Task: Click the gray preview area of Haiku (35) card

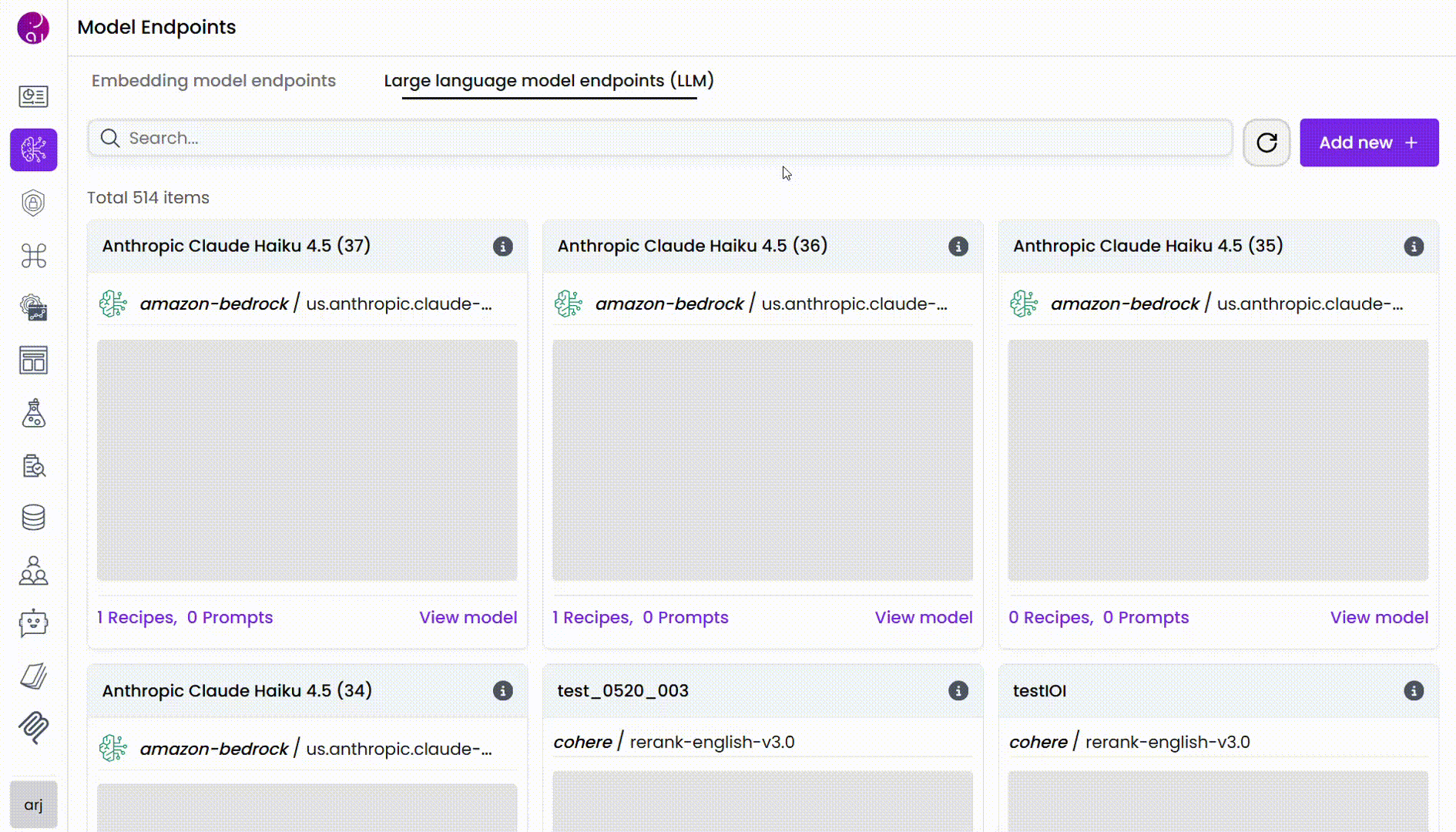Action: coord(1218,460)
